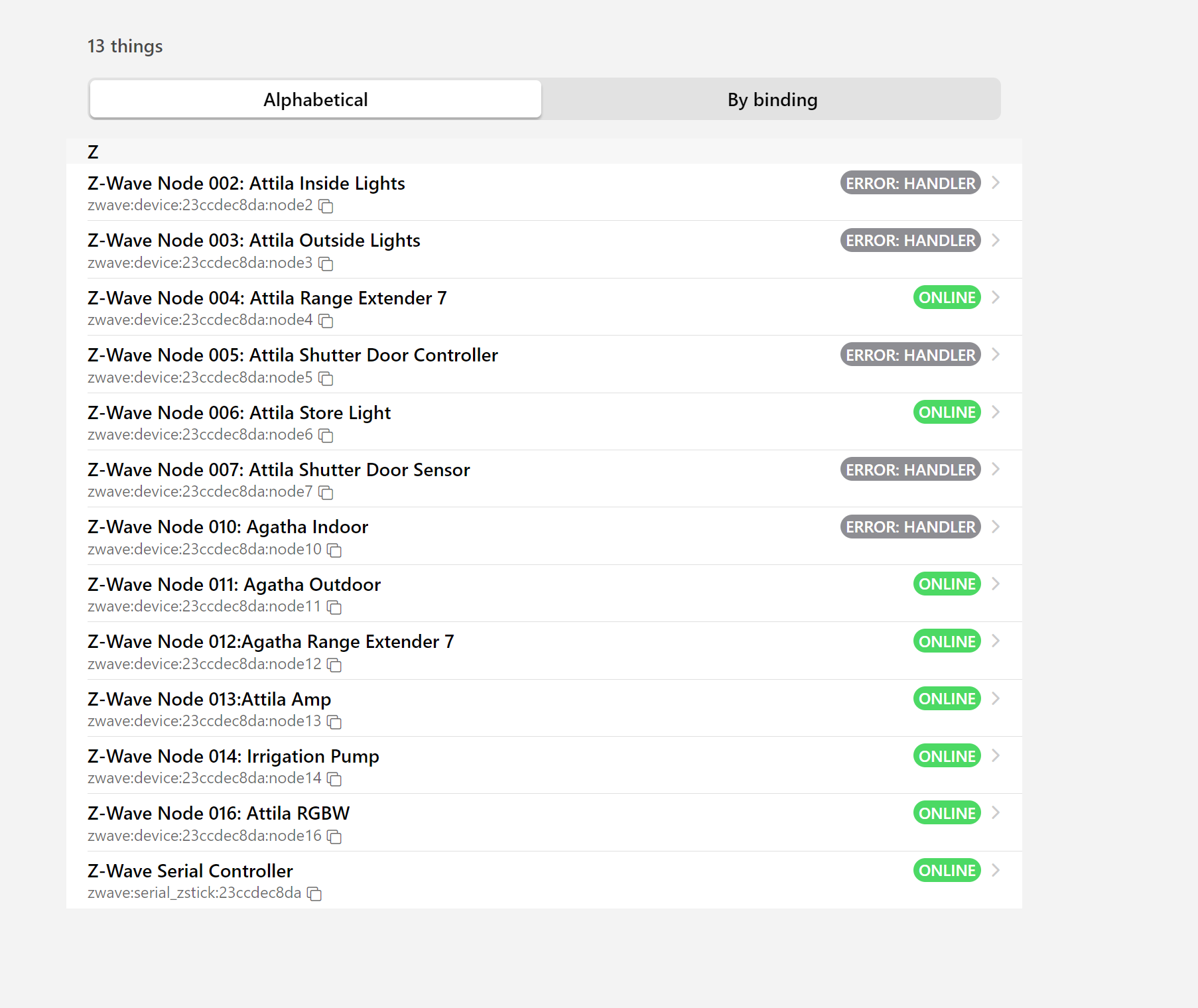Open chevron beside Attila Shutter Door Controller
1198x1008 pixels.
click(995, 355)
